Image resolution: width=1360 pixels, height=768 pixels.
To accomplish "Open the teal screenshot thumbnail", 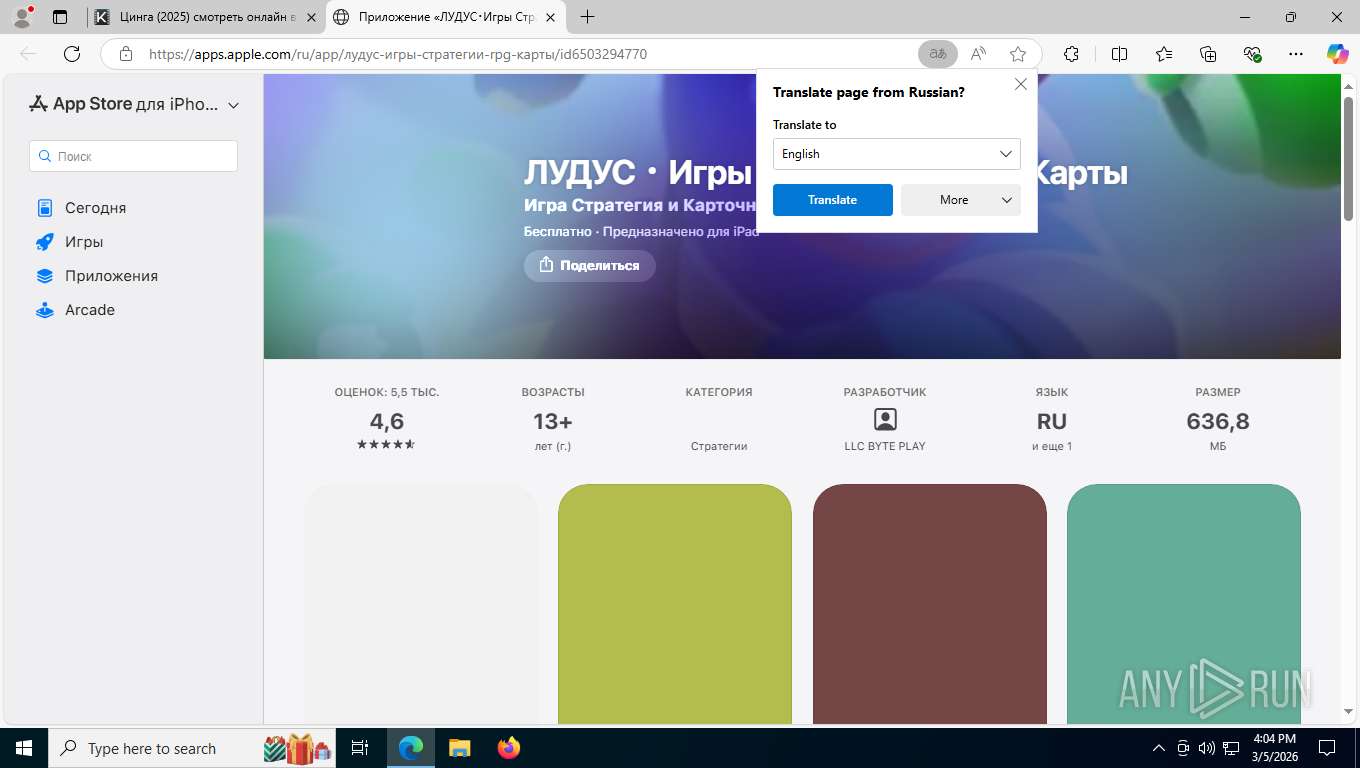I will point(1184,604).
